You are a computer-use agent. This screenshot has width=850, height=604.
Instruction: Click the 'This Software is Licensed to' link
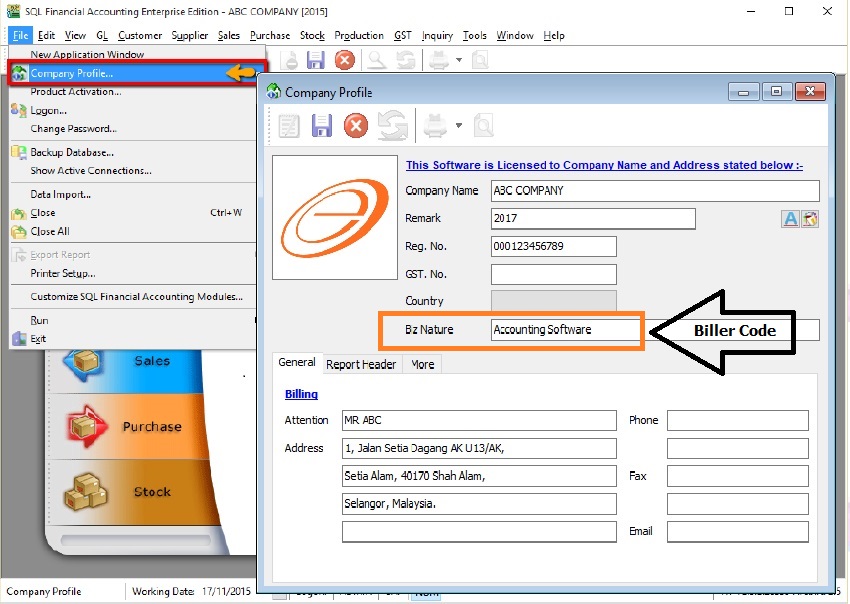click(604, 165)
